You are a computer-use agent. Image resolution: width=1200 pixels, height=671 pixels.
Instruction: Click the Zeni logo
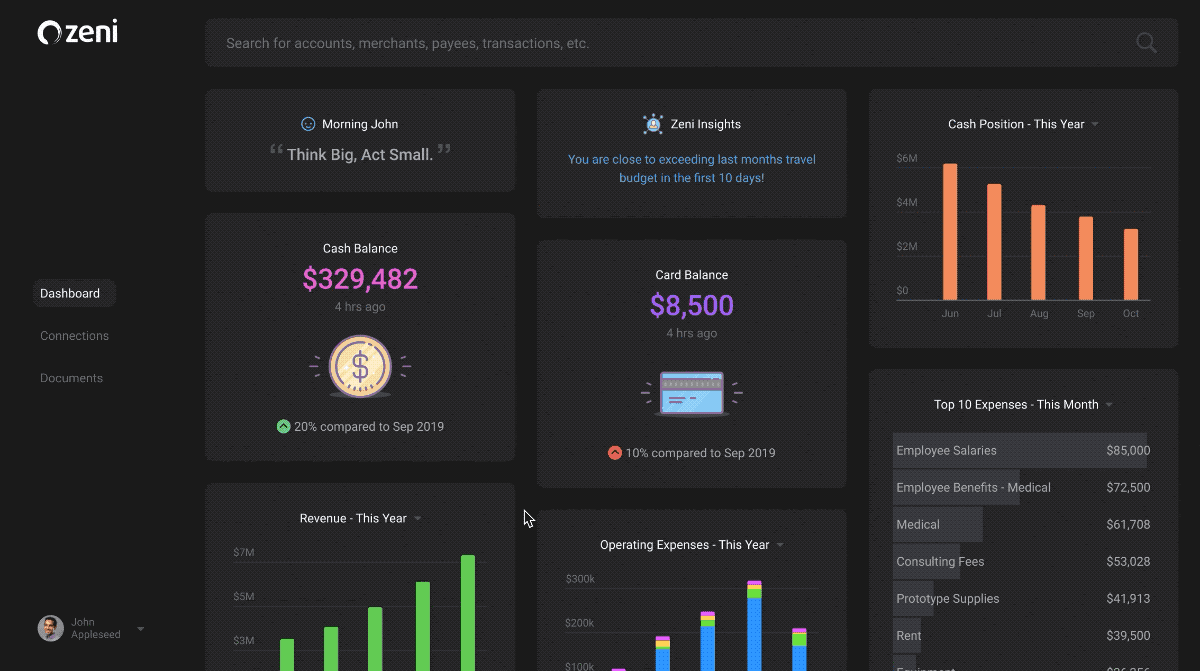click(x=78, y=31)
